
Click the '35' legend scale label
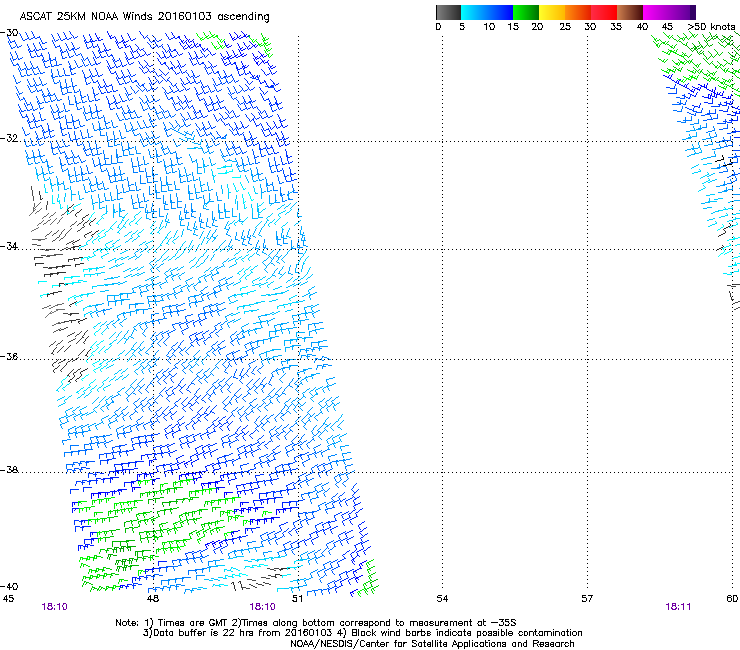click(616, 26)
